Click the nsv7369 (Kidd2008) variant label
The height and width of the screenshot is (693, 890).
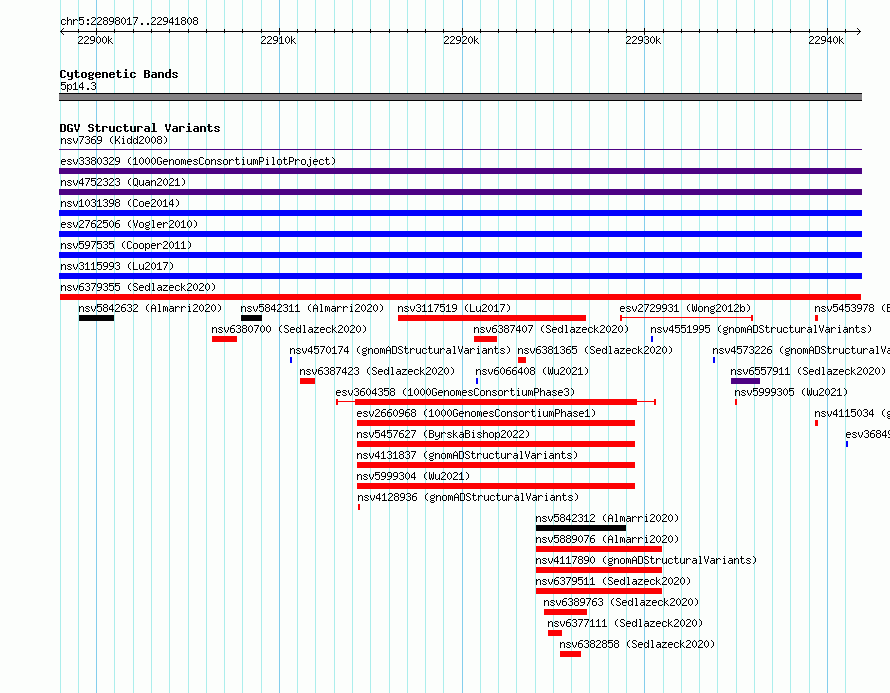point(114,140)
